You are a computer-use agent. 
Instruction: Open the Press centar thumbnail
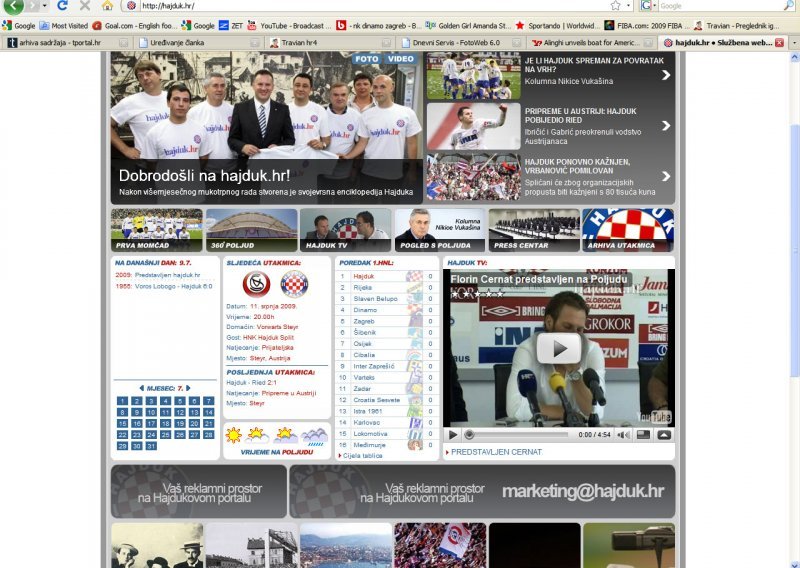coord(534,230)
